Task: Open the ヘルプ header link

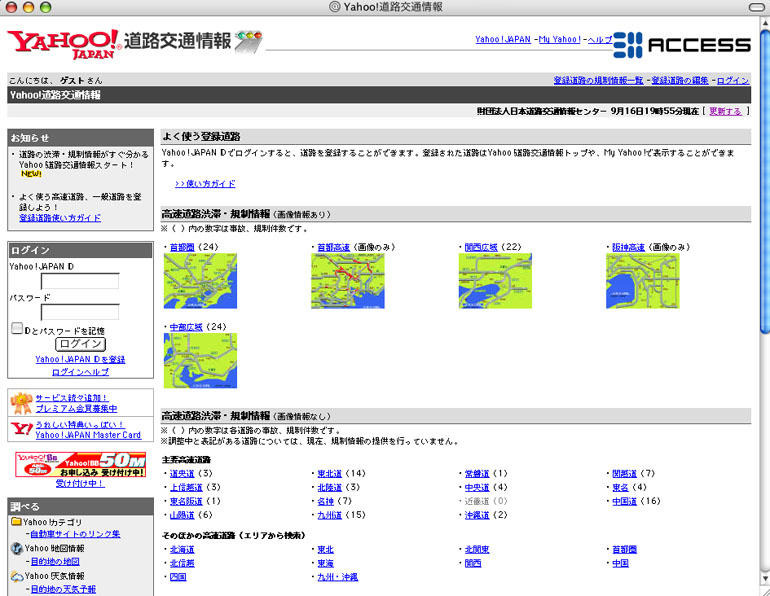Action: point(600,39)
